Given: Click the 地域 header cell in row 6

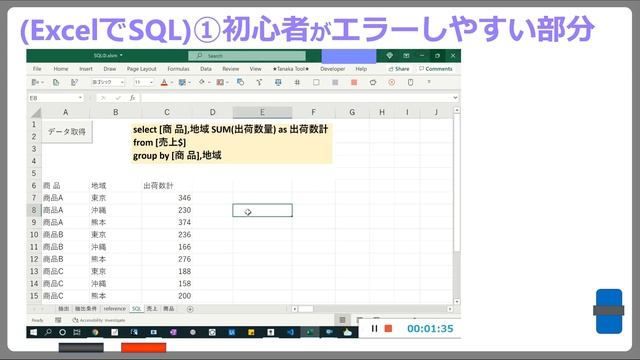Looking at the screenshot, I should pyautogui.click(x=116, y=186).
